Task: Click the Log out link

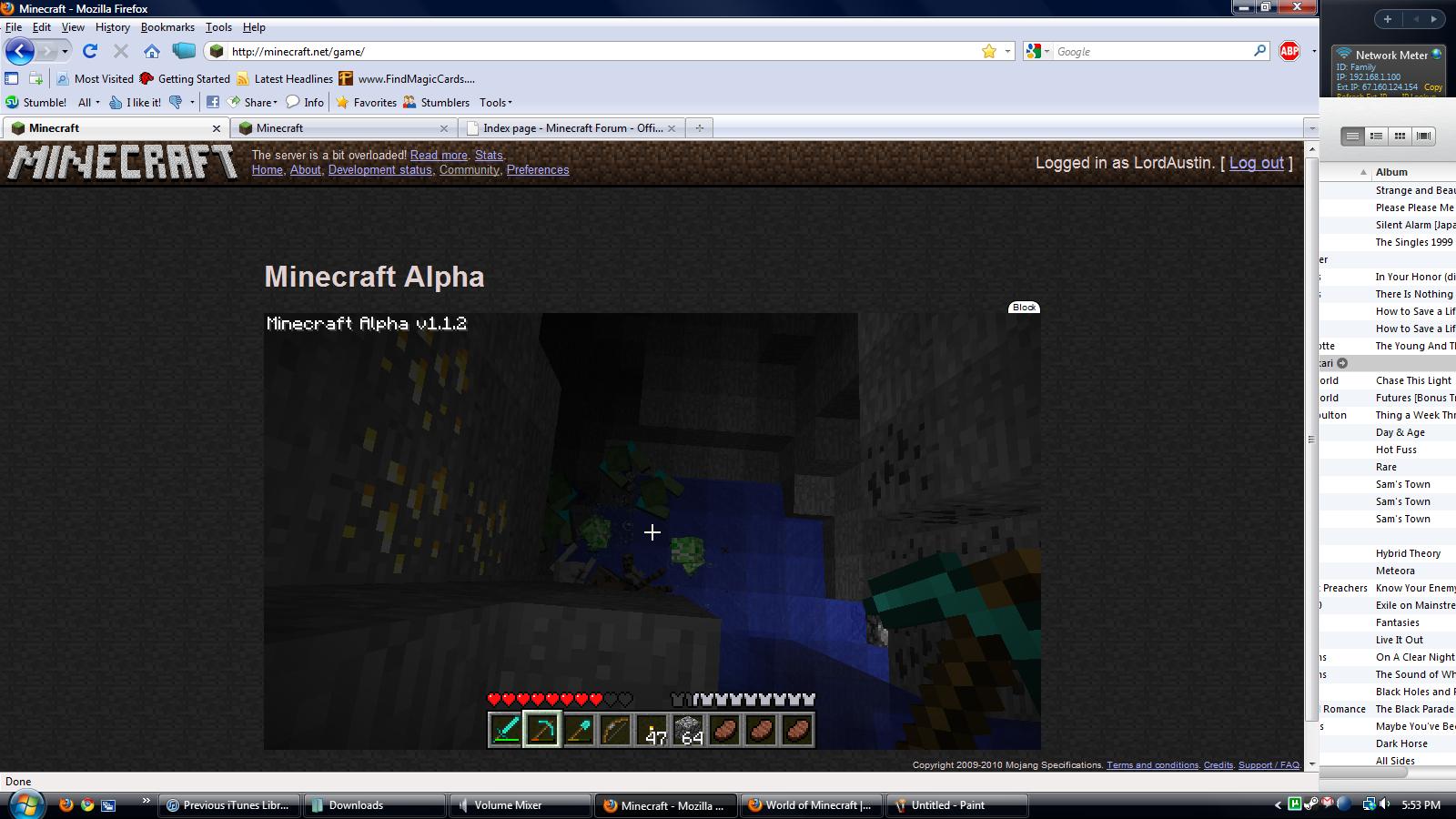Action: click(x=1257, y=163)
